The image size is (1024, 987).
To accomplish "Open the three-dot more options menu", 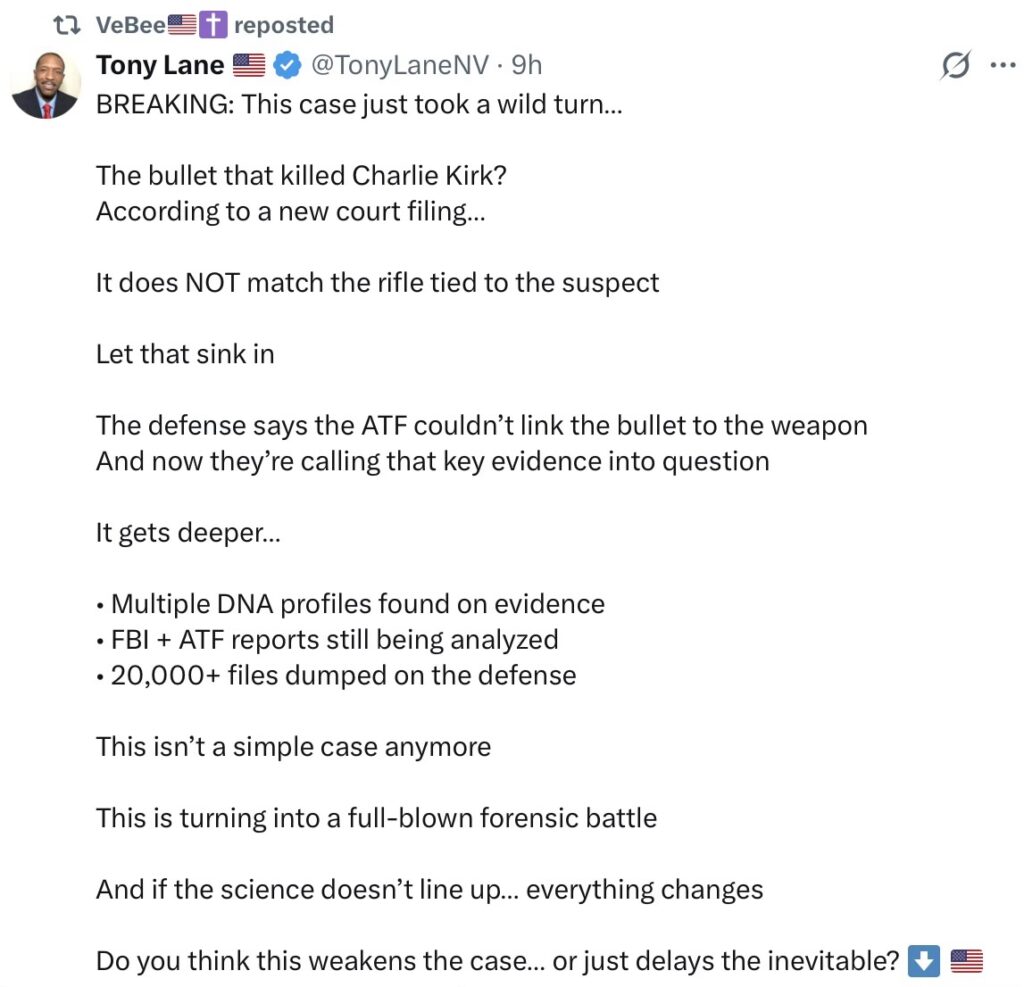I will click(1001, 66).
